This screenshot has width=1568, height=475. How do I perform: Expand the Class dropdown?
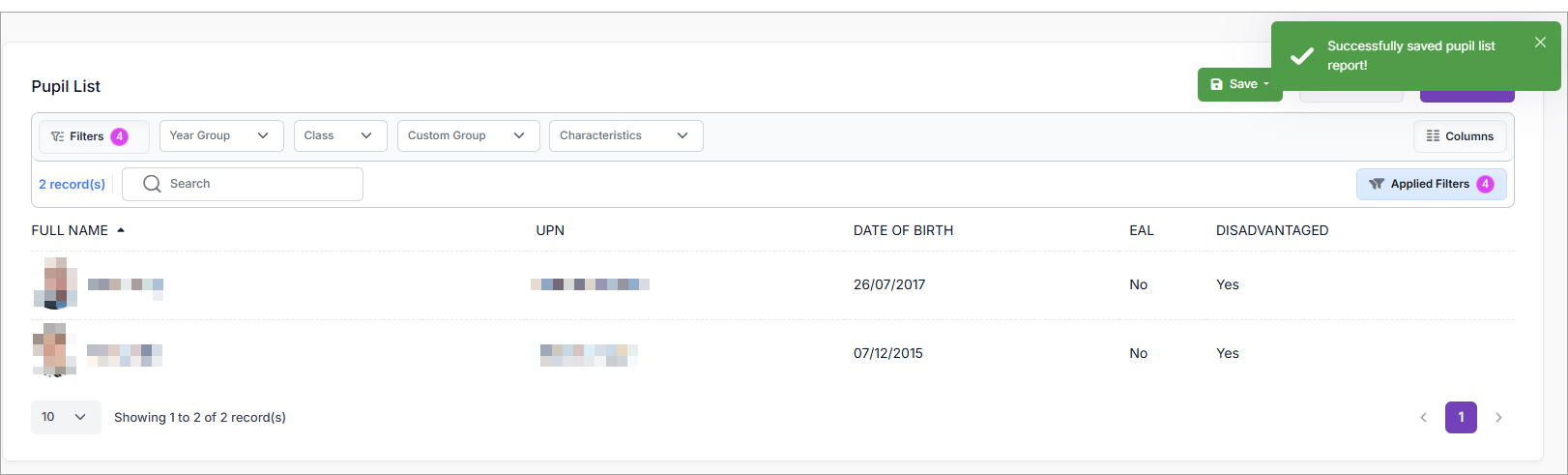click(x=339, y=135)
